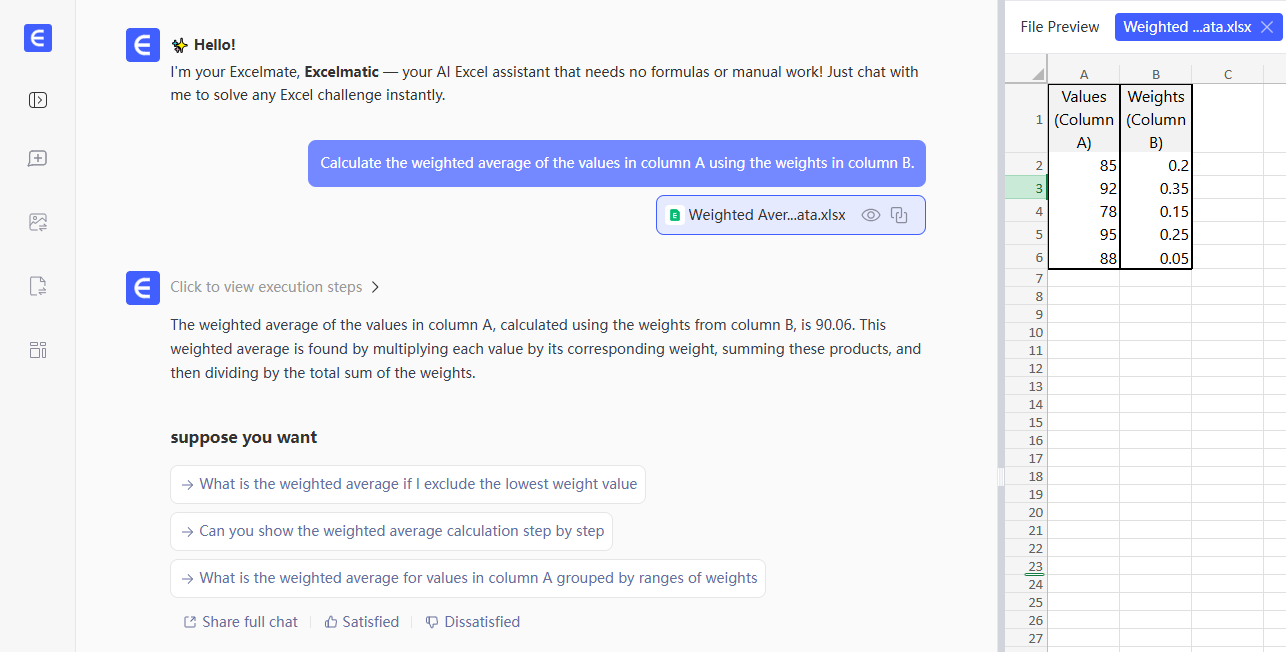Image resolution: width=1286 pixels, height=652 pixels.
Task: Close the Weighted data xlsx tab
Action: pos(1267,27)
